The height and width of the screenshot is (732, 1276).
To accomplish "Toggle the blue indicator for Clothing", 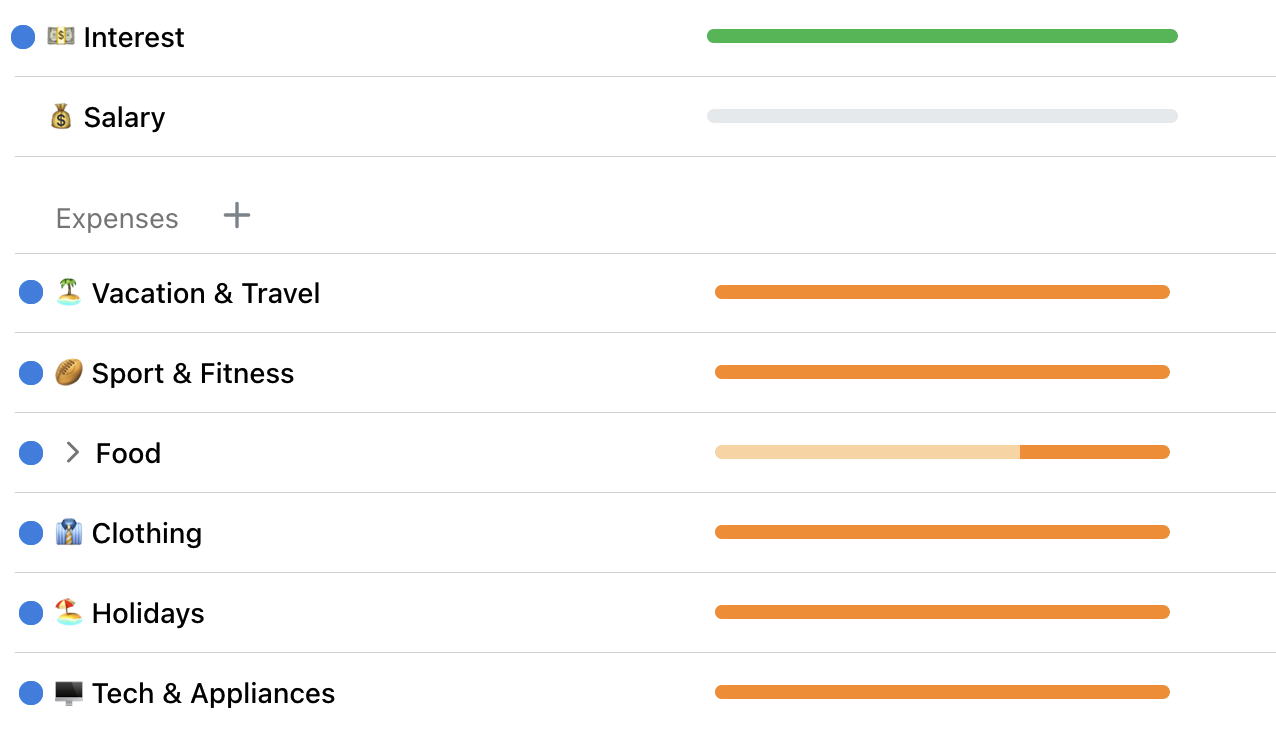I will click(30, 532).
